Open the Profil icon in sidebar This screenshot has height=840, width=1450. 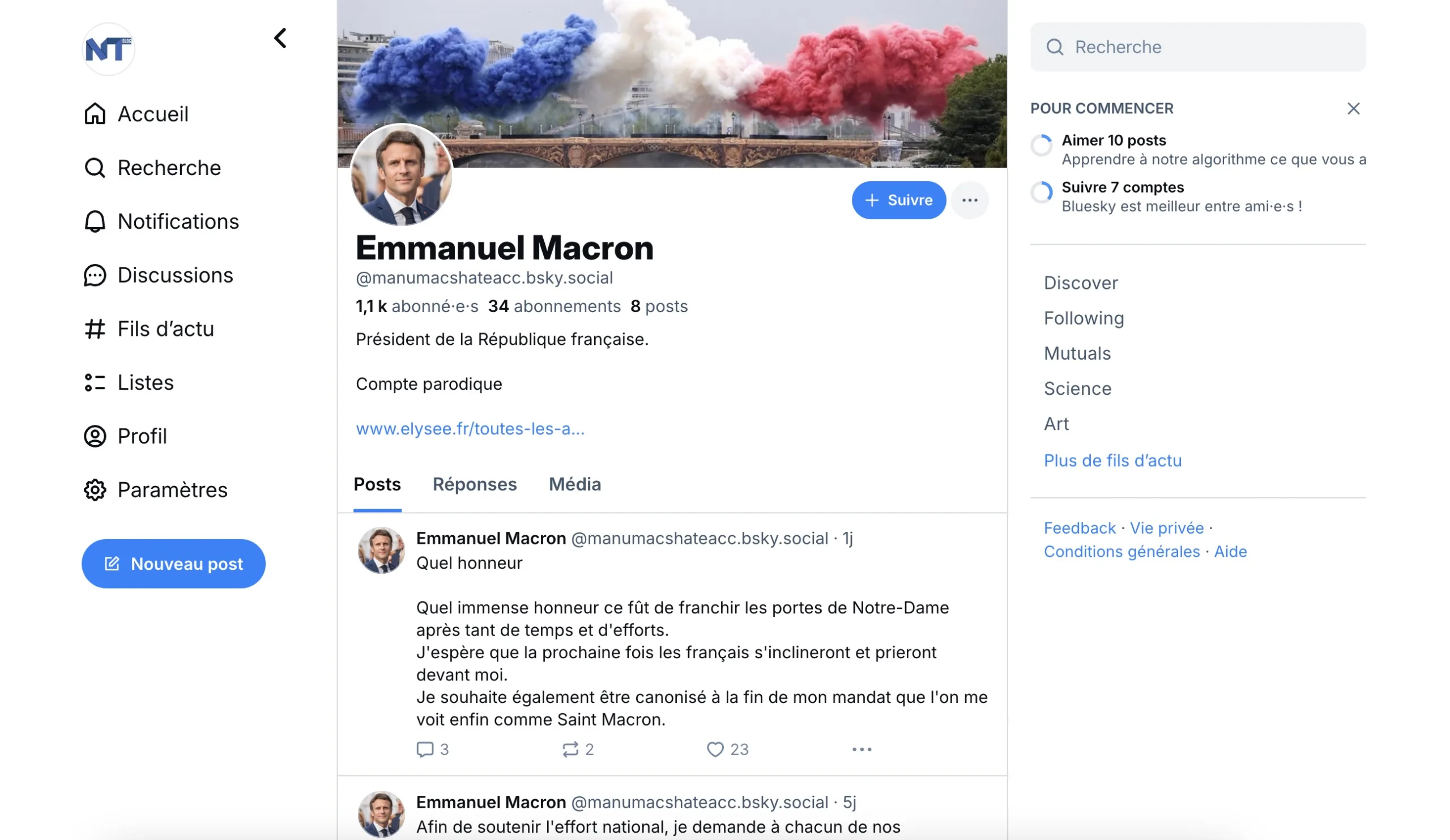pyautogui.click(x=96, y=436)
